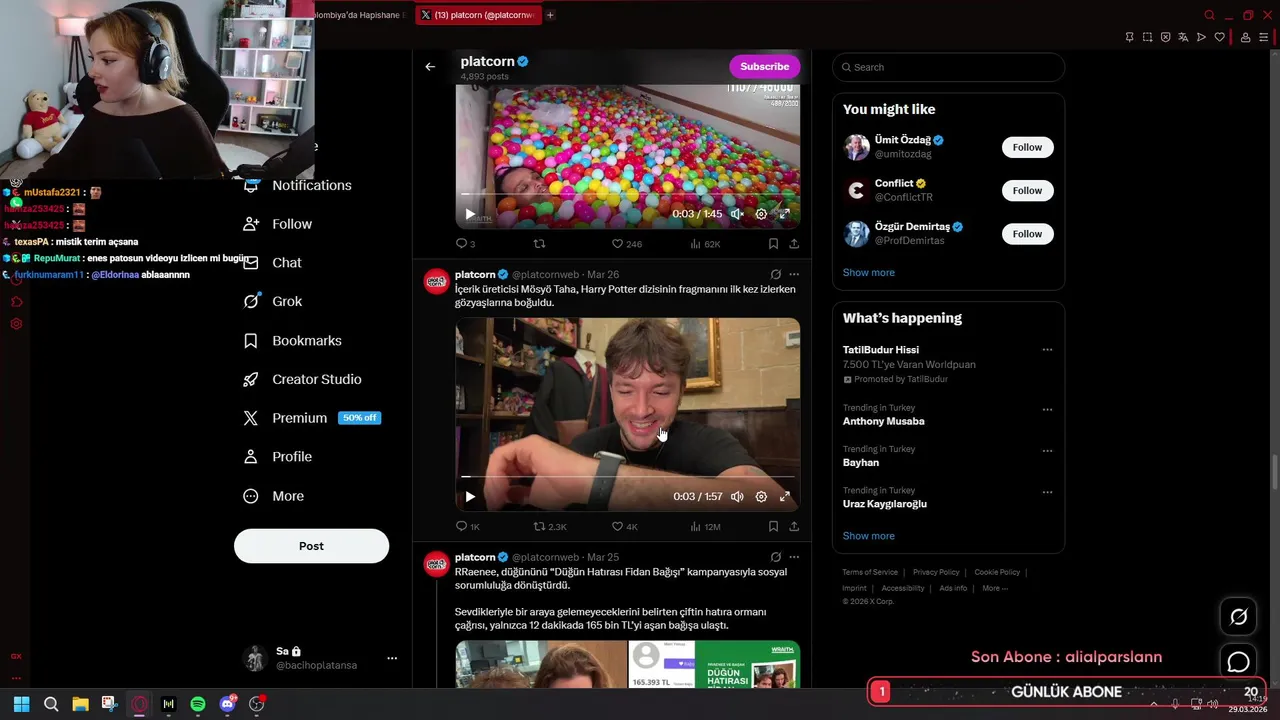Play the ball pit video
Viewport: 1280px width, 720px height.
[x=470, y=214]
